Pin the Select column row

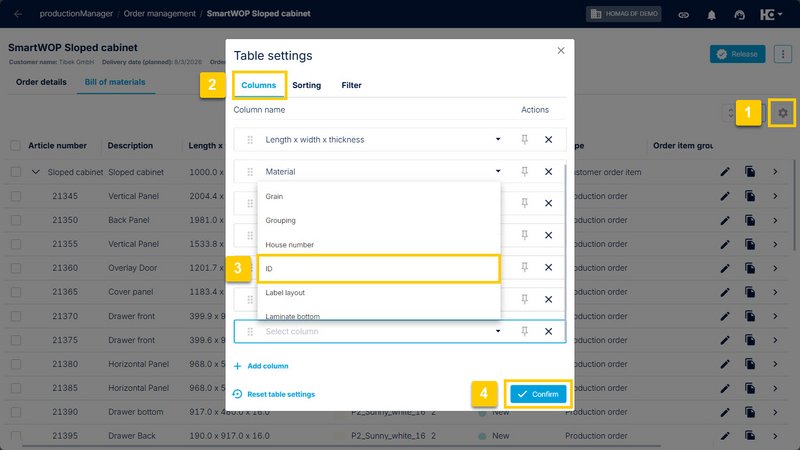pyautogui.click(x=524, y=331)
